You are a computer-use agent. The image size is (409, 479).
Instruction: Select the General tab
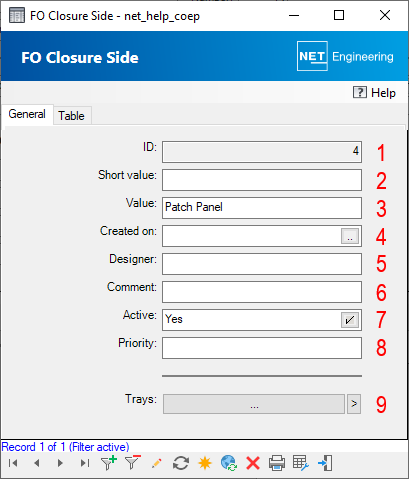(27, 114)
